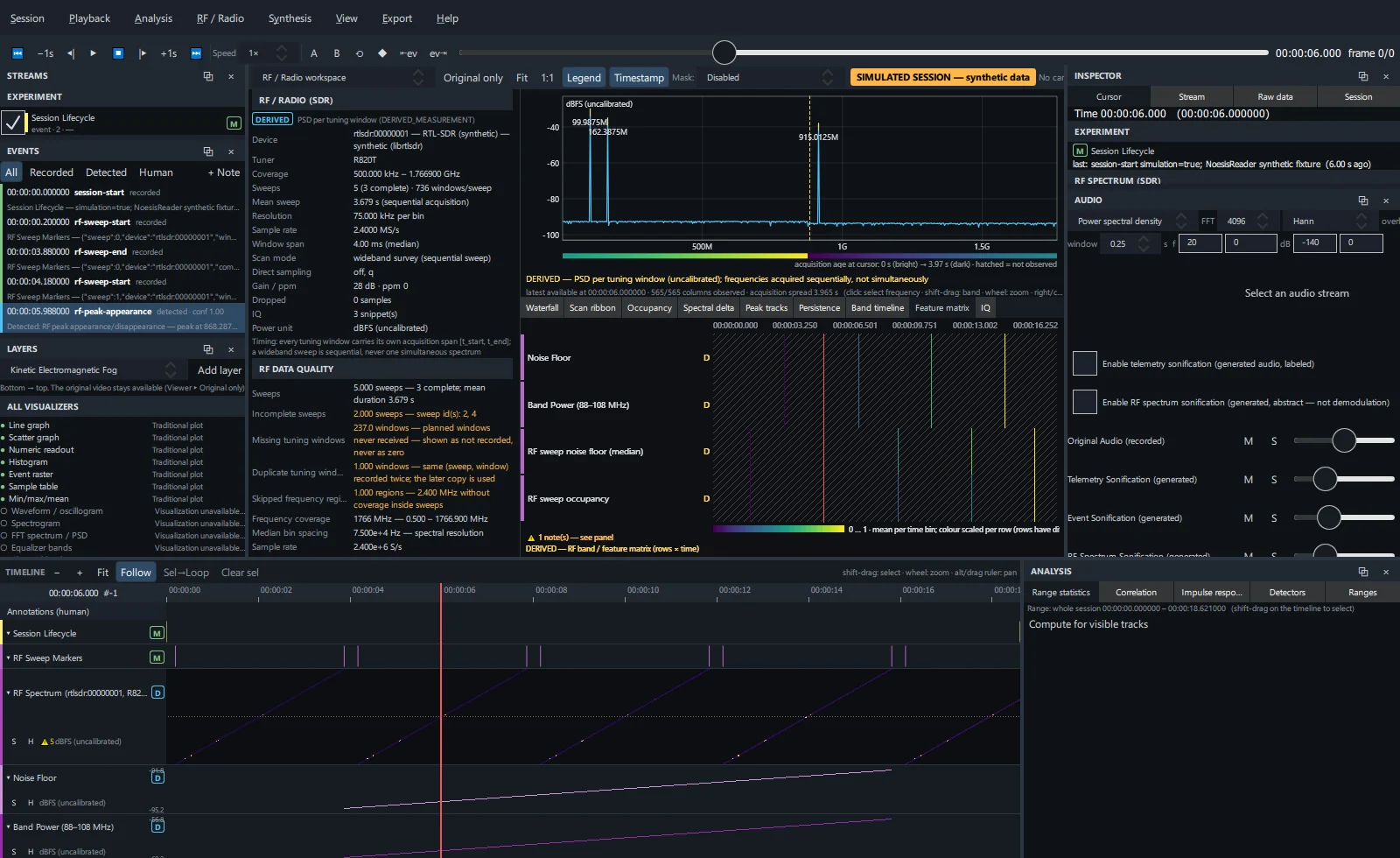Detach the Streams panel
1400x858 pixels.
pos(208,76)
